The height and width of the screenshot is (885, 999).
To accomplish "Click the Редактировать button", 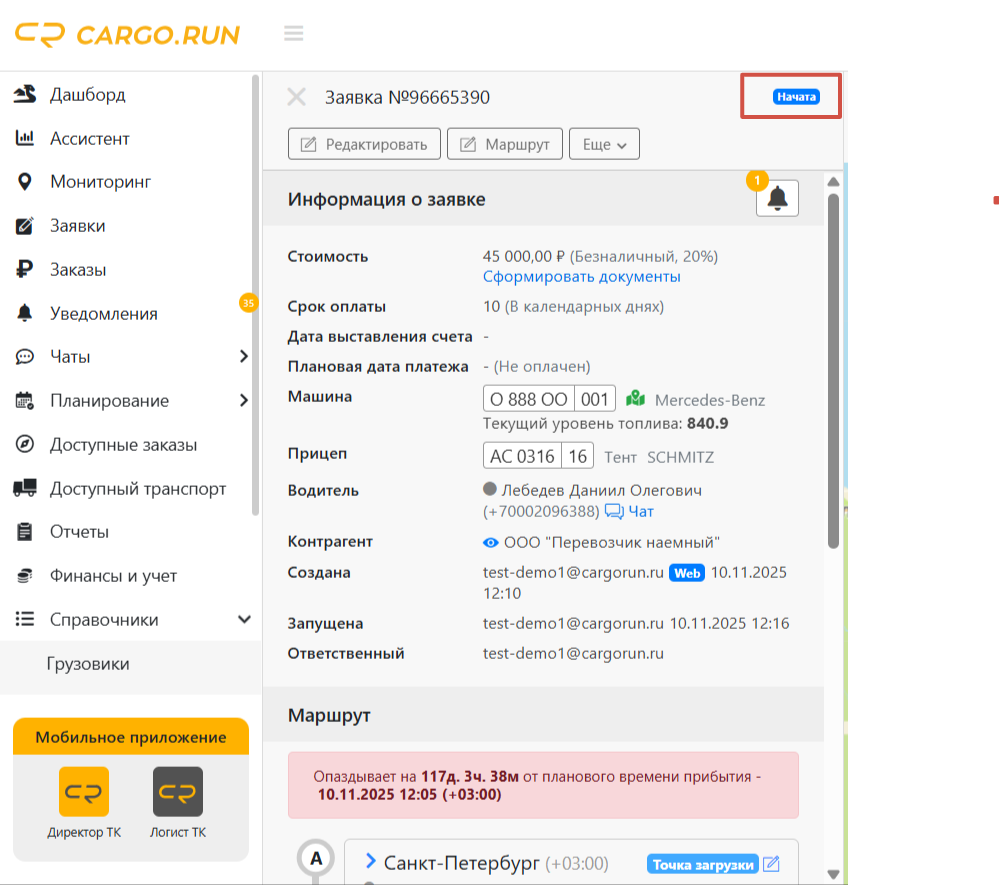I will tap(364, 145).
